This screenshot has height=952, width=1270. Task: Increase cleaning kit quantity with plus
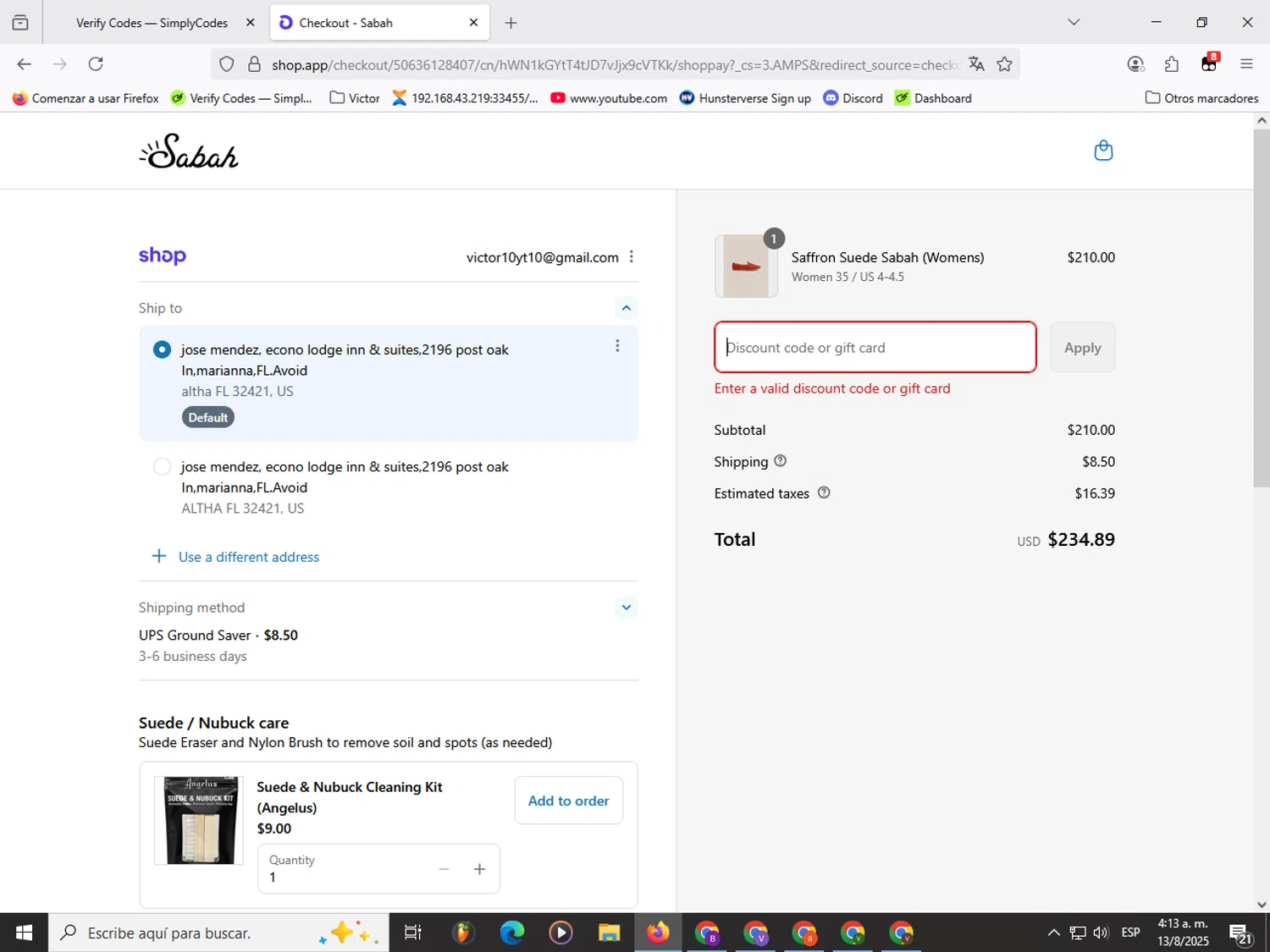pyautogui.click(x=479, y=869)
